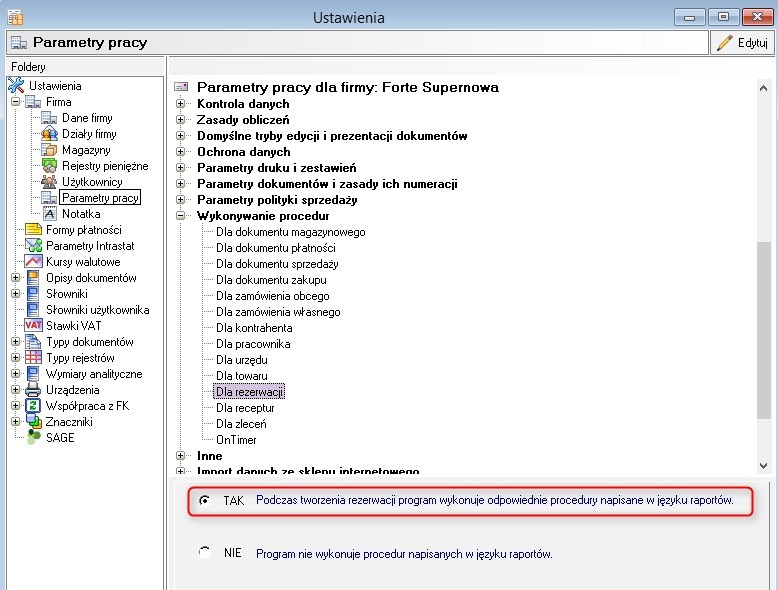Click the Słowniki użytkownika icon
Viewport: 778px width, 590px height.
(33, 310)
